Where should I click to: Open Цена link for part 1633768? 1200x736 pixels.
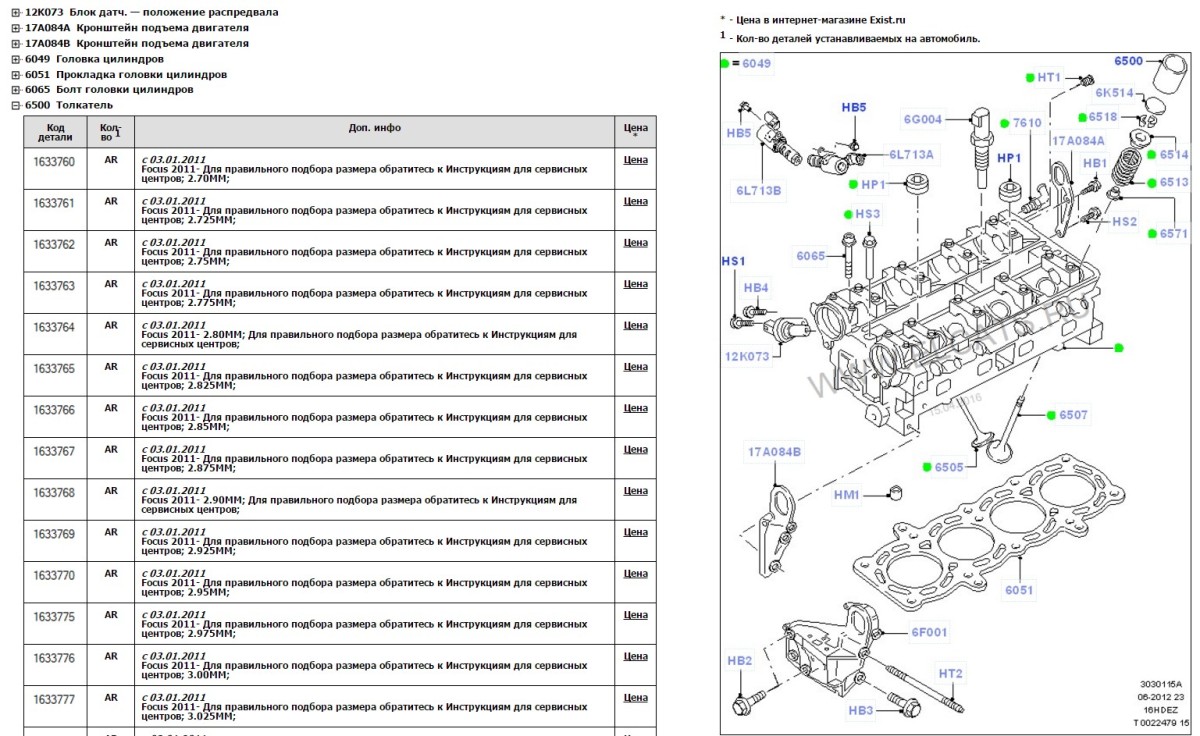click(635, 491)
